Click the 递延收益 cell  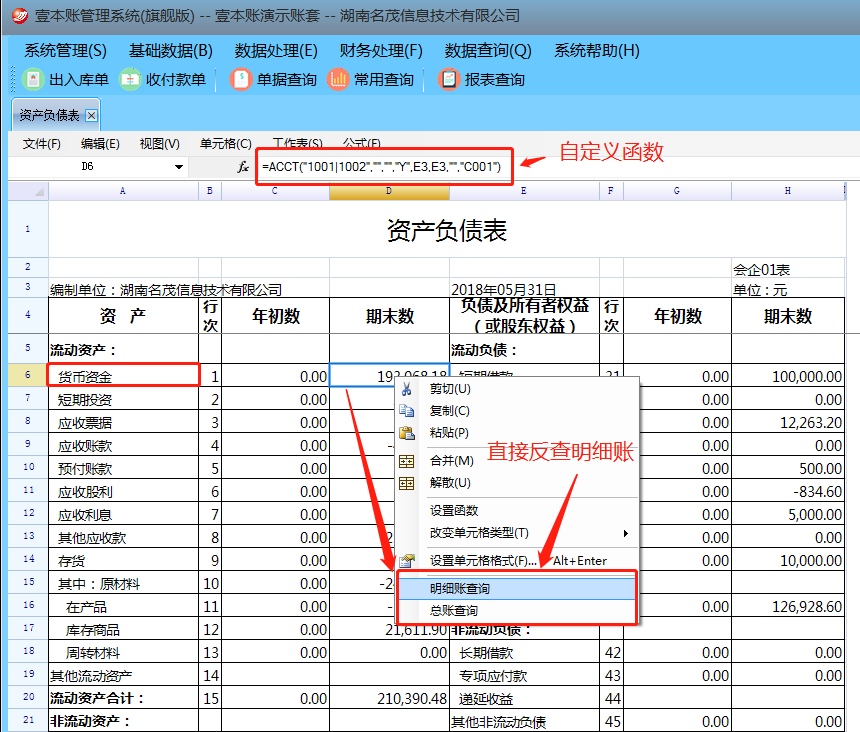point(524,698)
